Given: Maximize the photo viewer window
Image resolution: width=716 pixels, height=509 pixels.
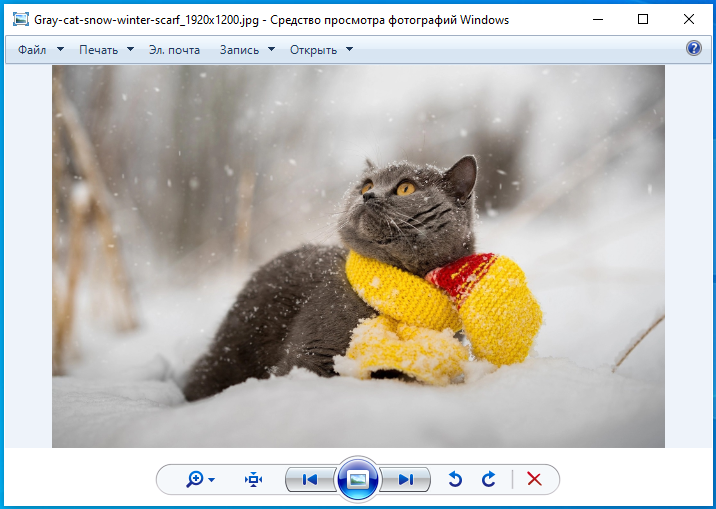Looking at the screenshot, I should pos(642,19).
